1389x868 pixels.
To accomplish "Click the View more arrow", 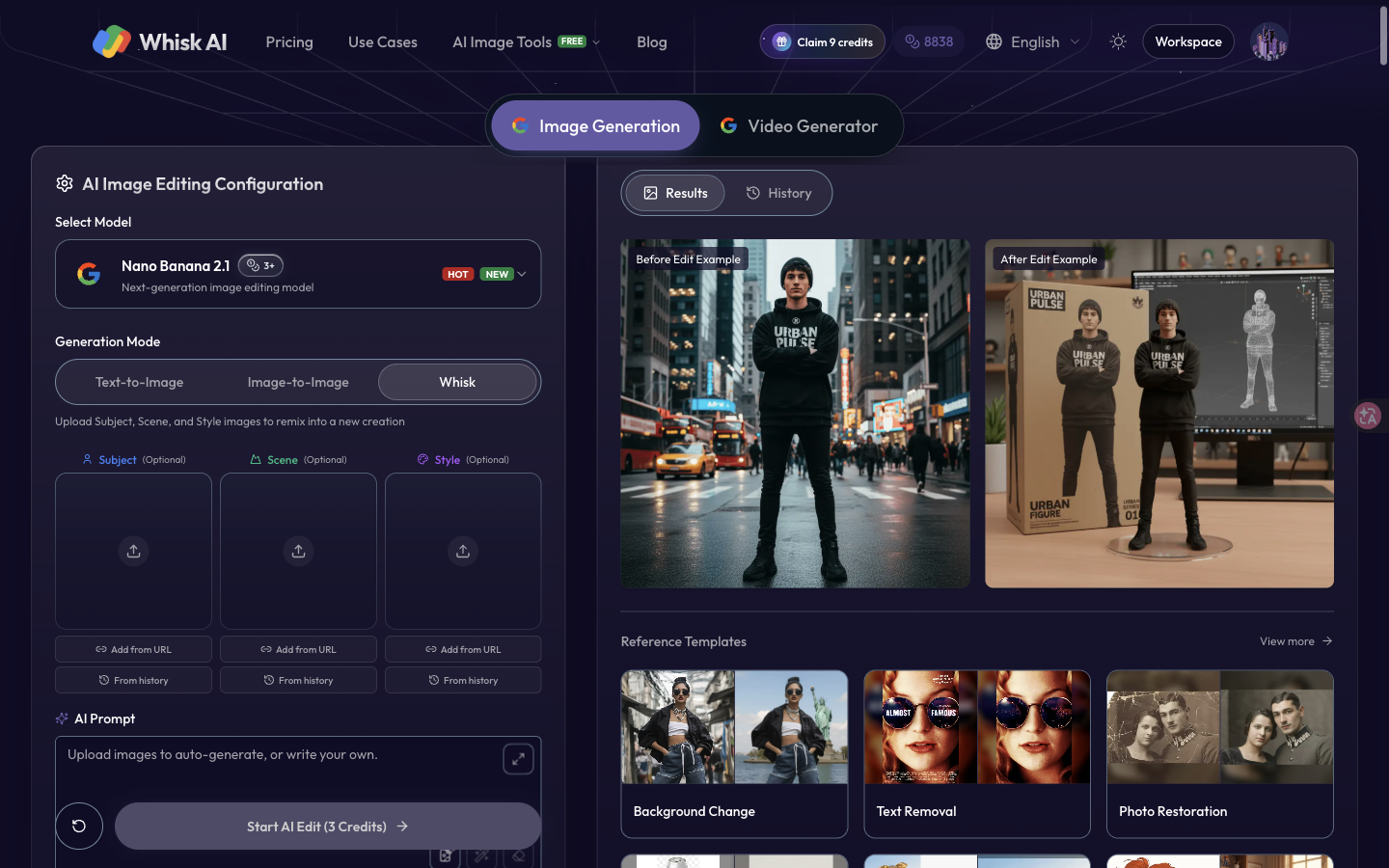I will pyautogui.click(x=1327, y=641).
